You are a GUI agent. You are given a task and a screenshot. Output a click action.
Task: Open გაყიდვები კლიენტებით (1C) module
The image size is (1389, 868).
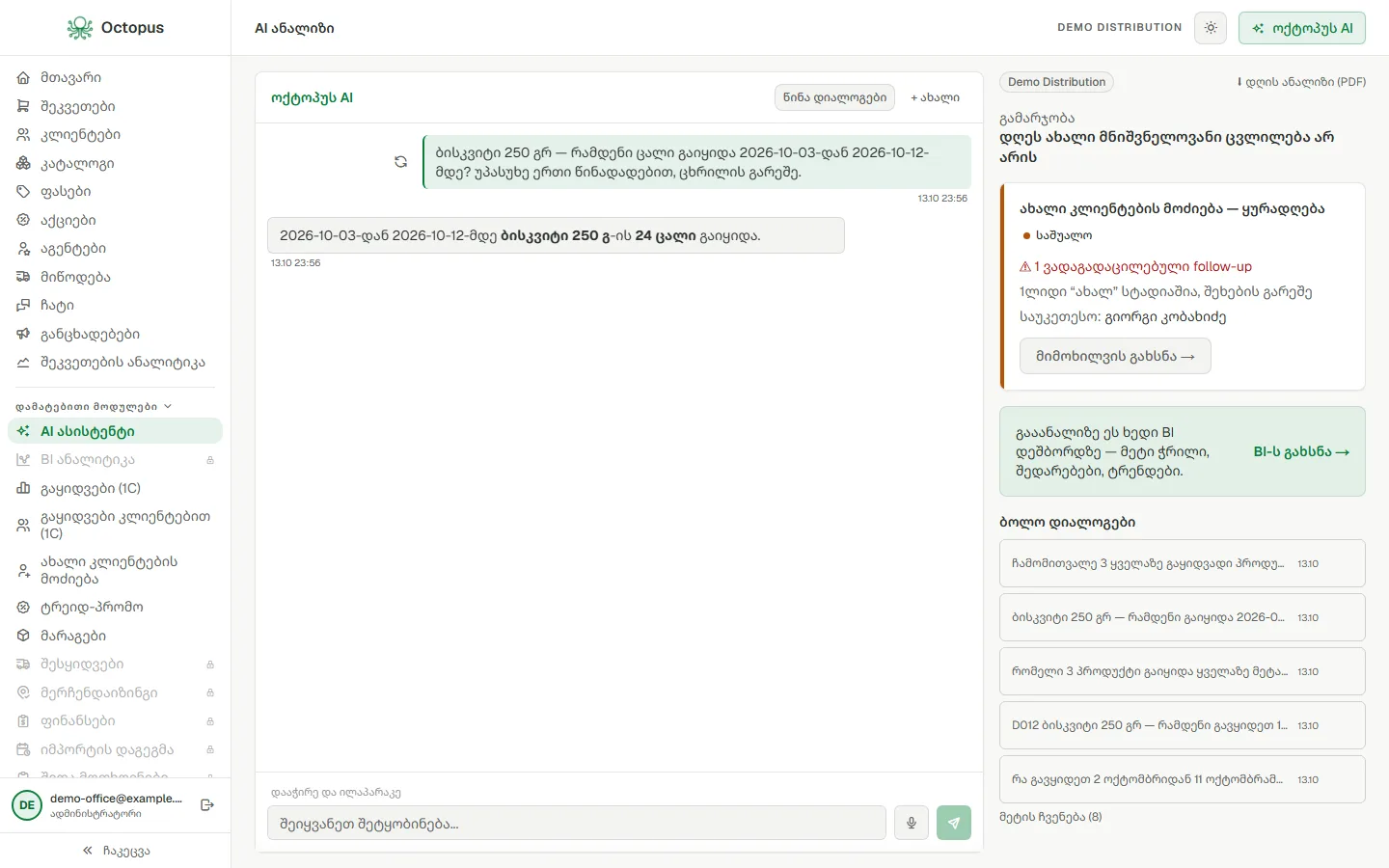115,525
